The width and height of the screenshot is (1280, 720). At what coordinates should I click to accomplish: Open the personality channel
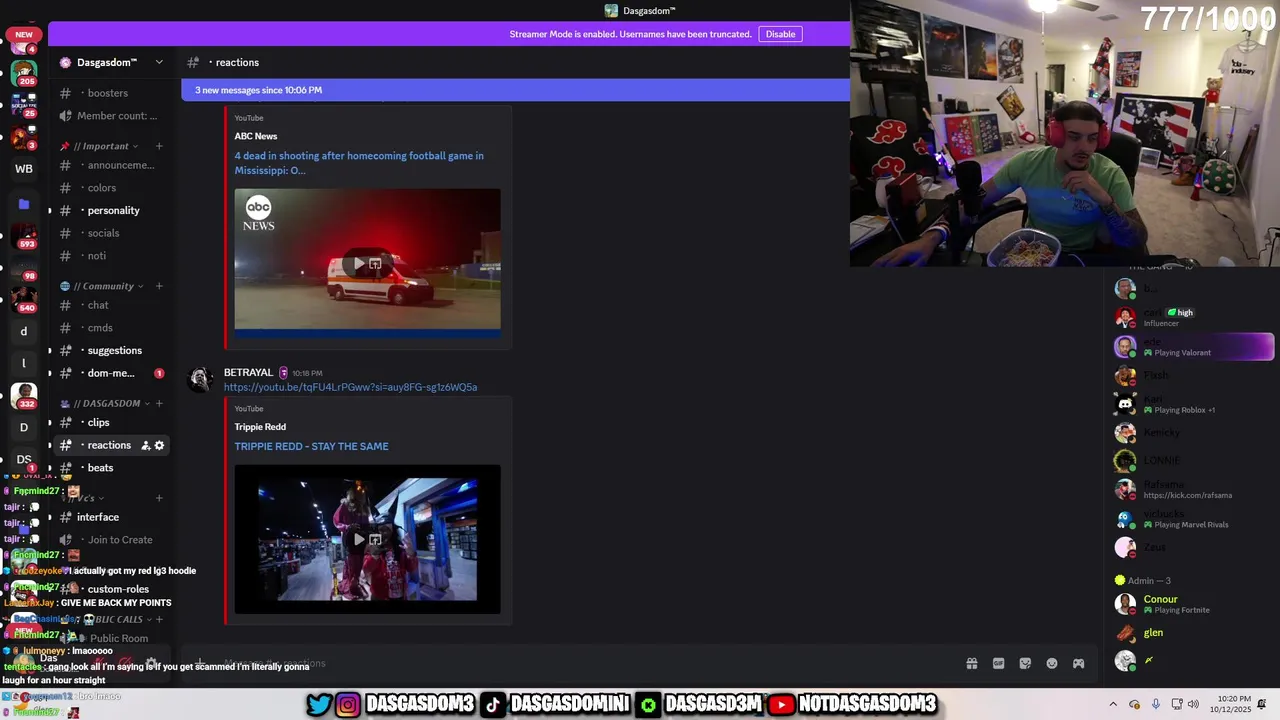click(111, 210)
